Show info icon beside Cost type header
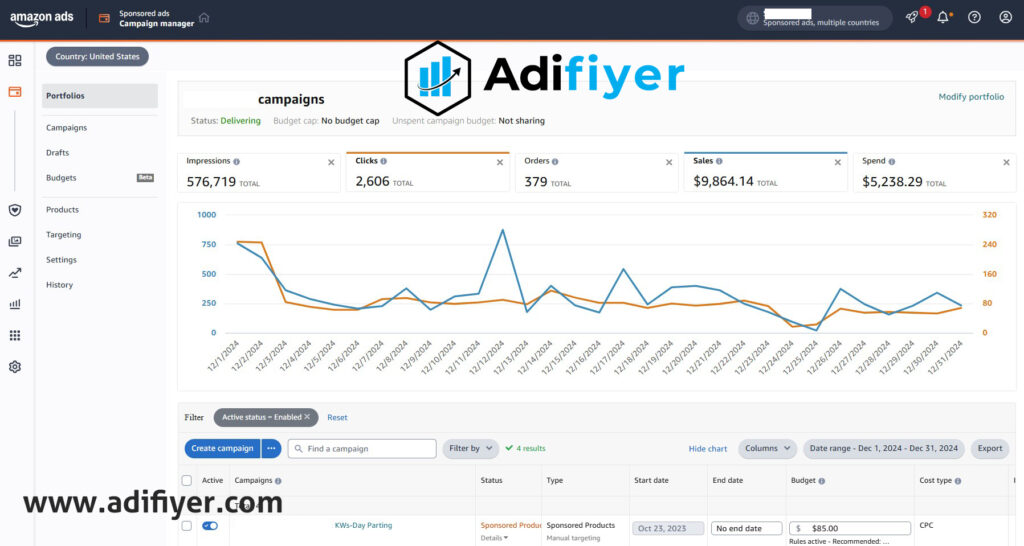 (x=958, y=481)
